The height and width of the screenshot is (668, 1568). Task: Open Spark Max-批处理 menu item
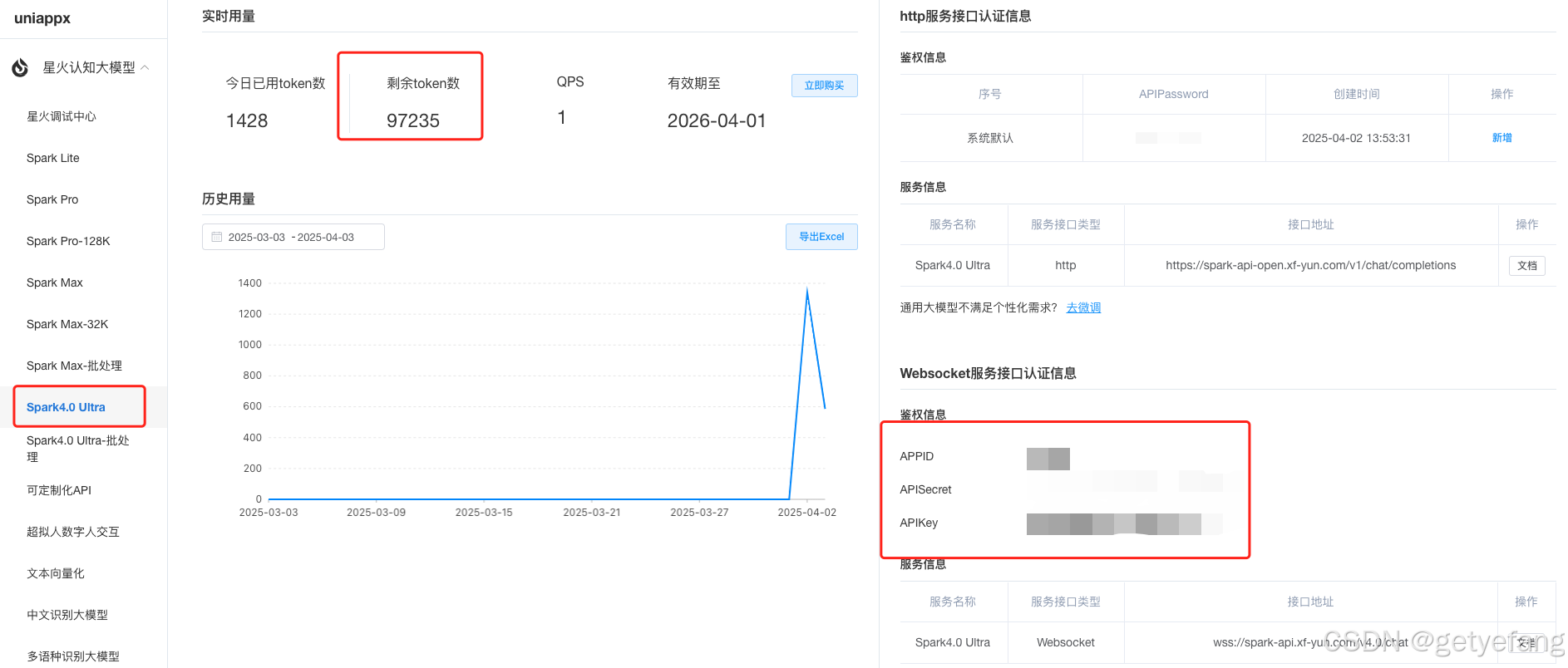(x=74, y=366)
